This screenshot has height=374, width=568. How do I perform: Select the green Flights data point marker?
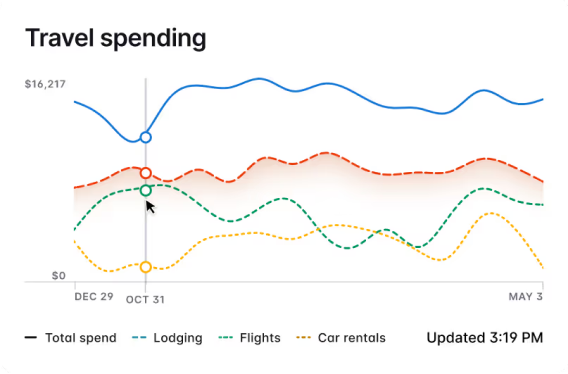coord(146,191)
